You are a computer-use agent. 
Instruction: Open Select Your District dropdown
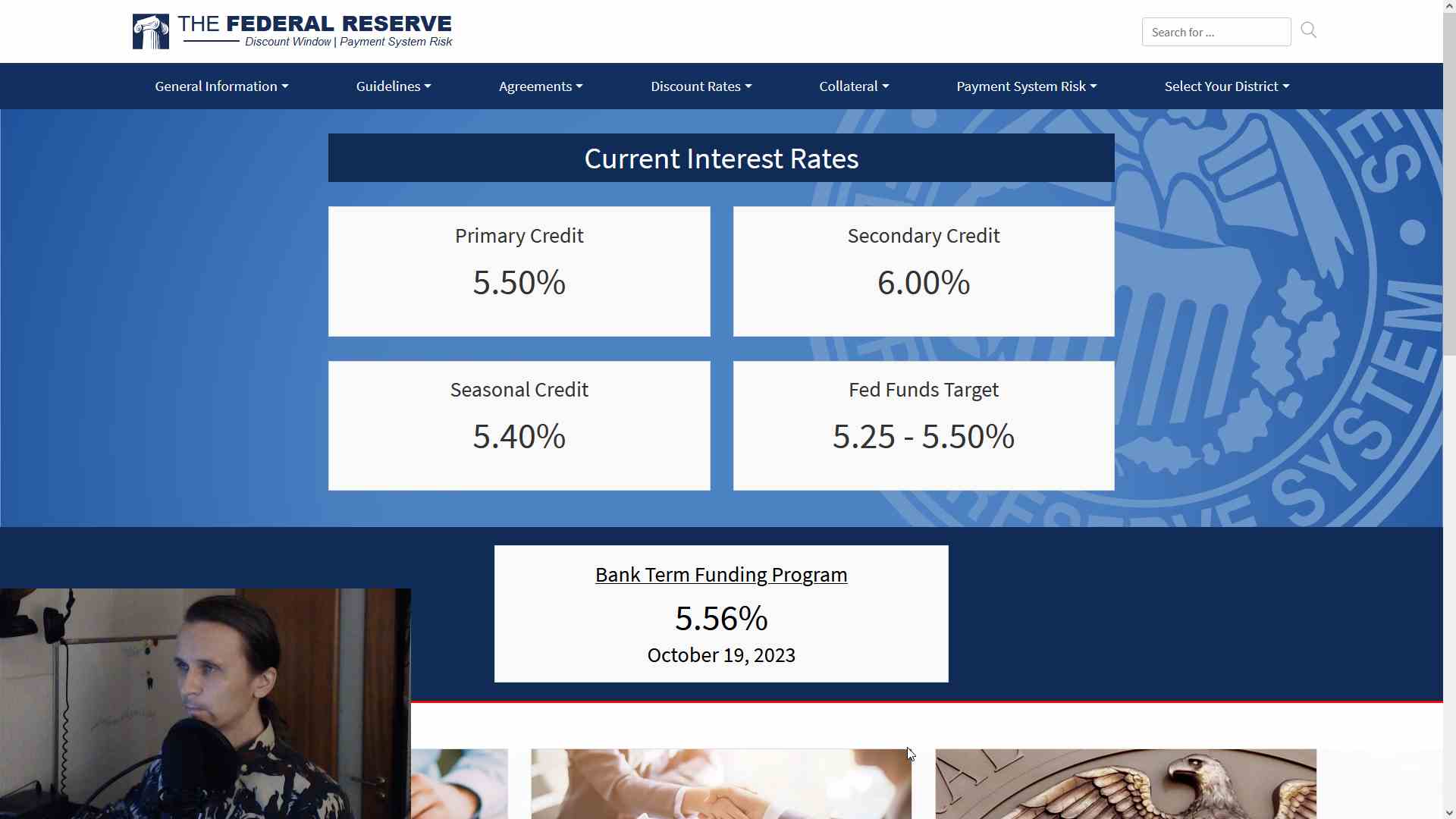[1227, 86]
